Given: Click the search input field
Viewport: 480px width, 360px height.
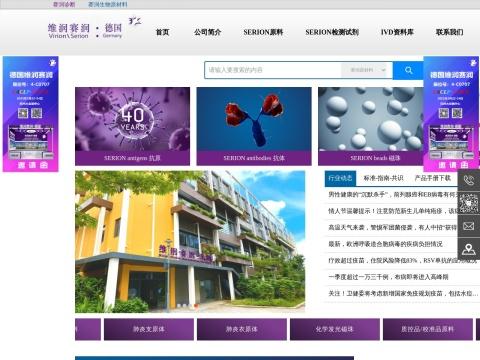Looking at the screenshot, I should pos(273,70).
